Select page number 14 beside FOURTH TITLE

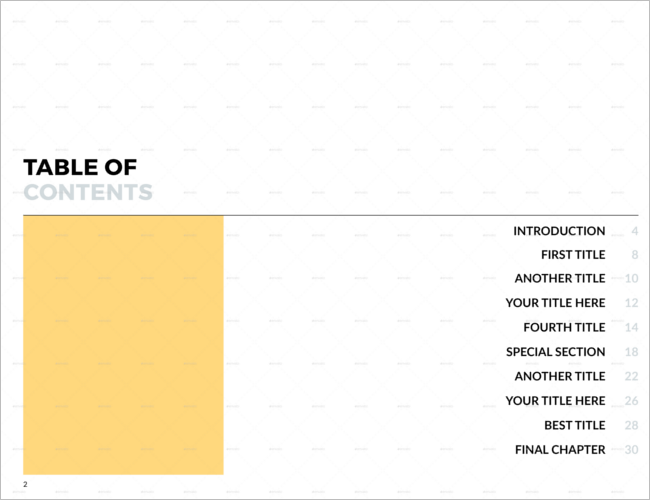click(631, 327)
